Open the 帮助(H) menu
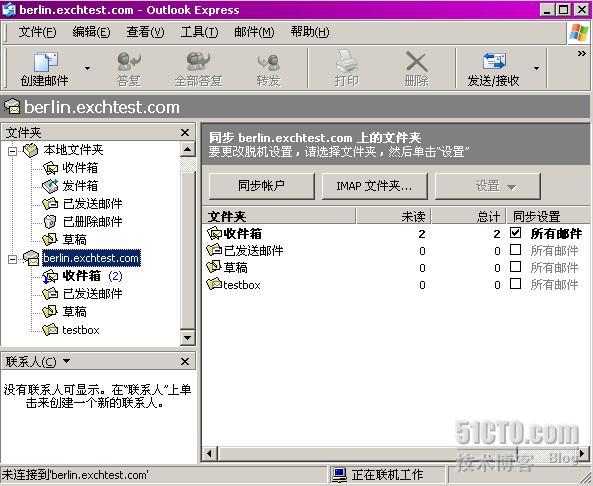The height and width of the screenshot is (486, 593). [310, 32]
